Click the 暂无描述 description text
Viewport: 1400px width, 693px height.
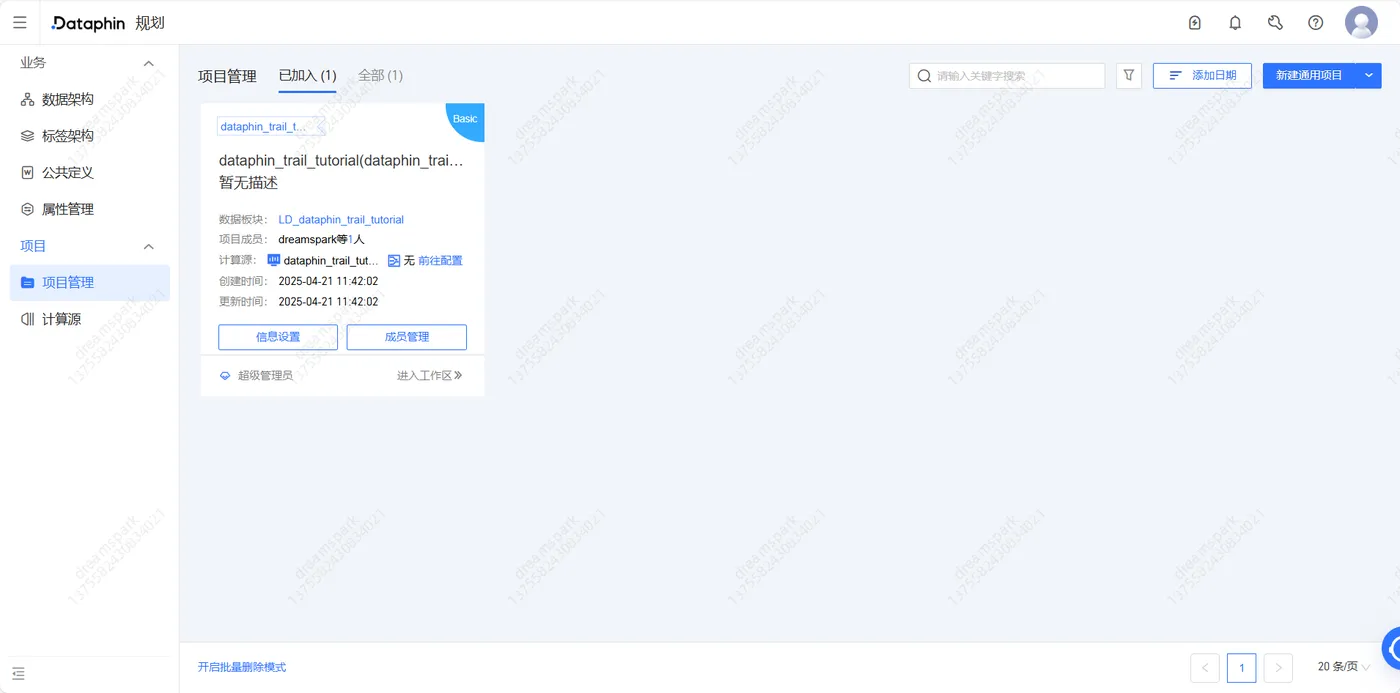pos(248,183)
